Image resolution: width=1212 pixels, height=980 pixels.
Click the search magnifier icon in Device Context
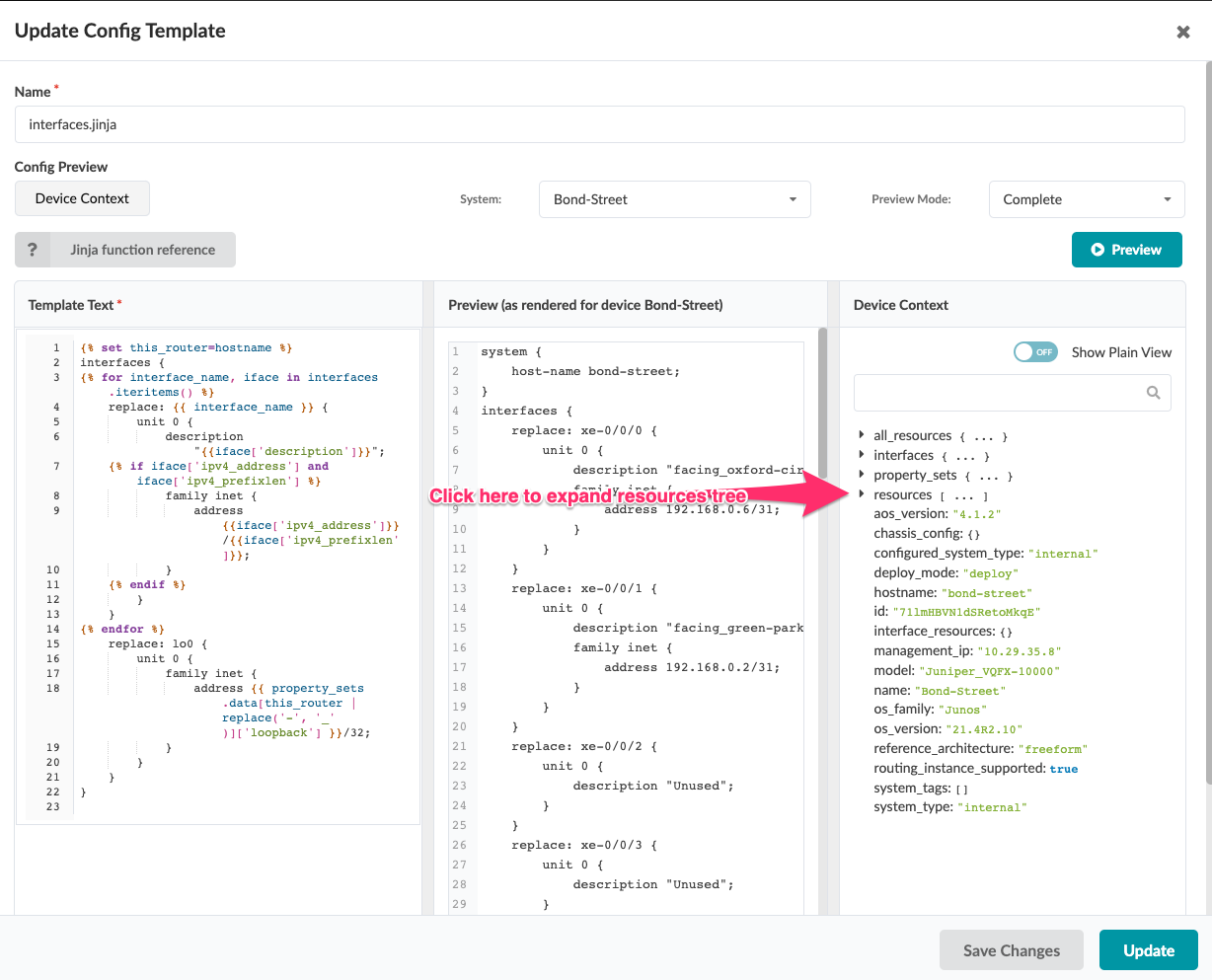tap(1153, 393)
